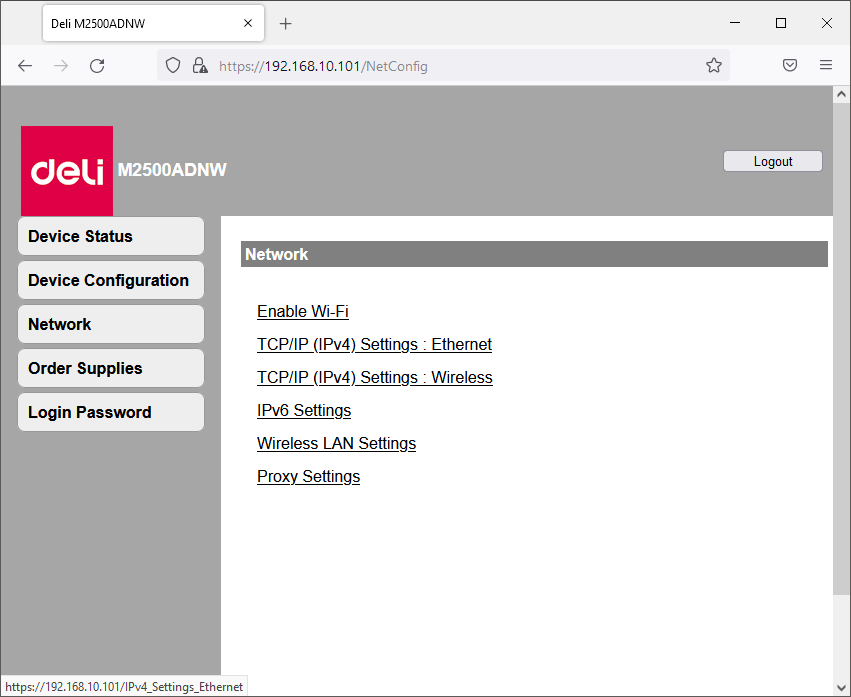Open the Device Configuration section

[110, 280]
